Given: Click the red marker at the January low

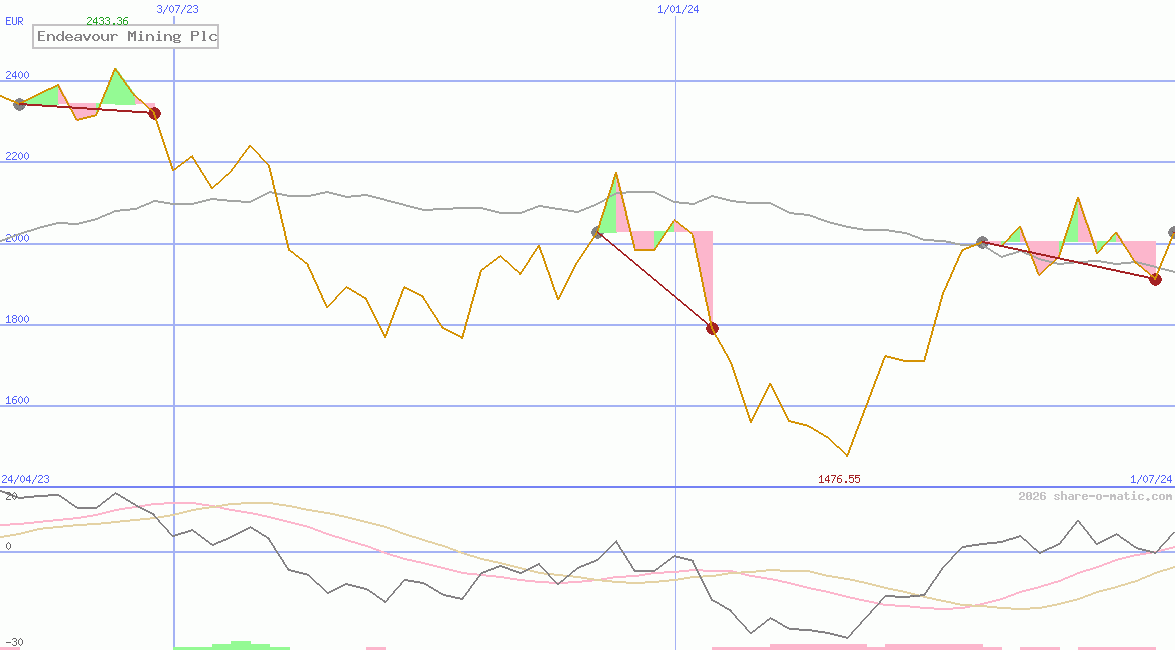Looking at the screenshot, I should pyautogui.click(x=712, y=328).
